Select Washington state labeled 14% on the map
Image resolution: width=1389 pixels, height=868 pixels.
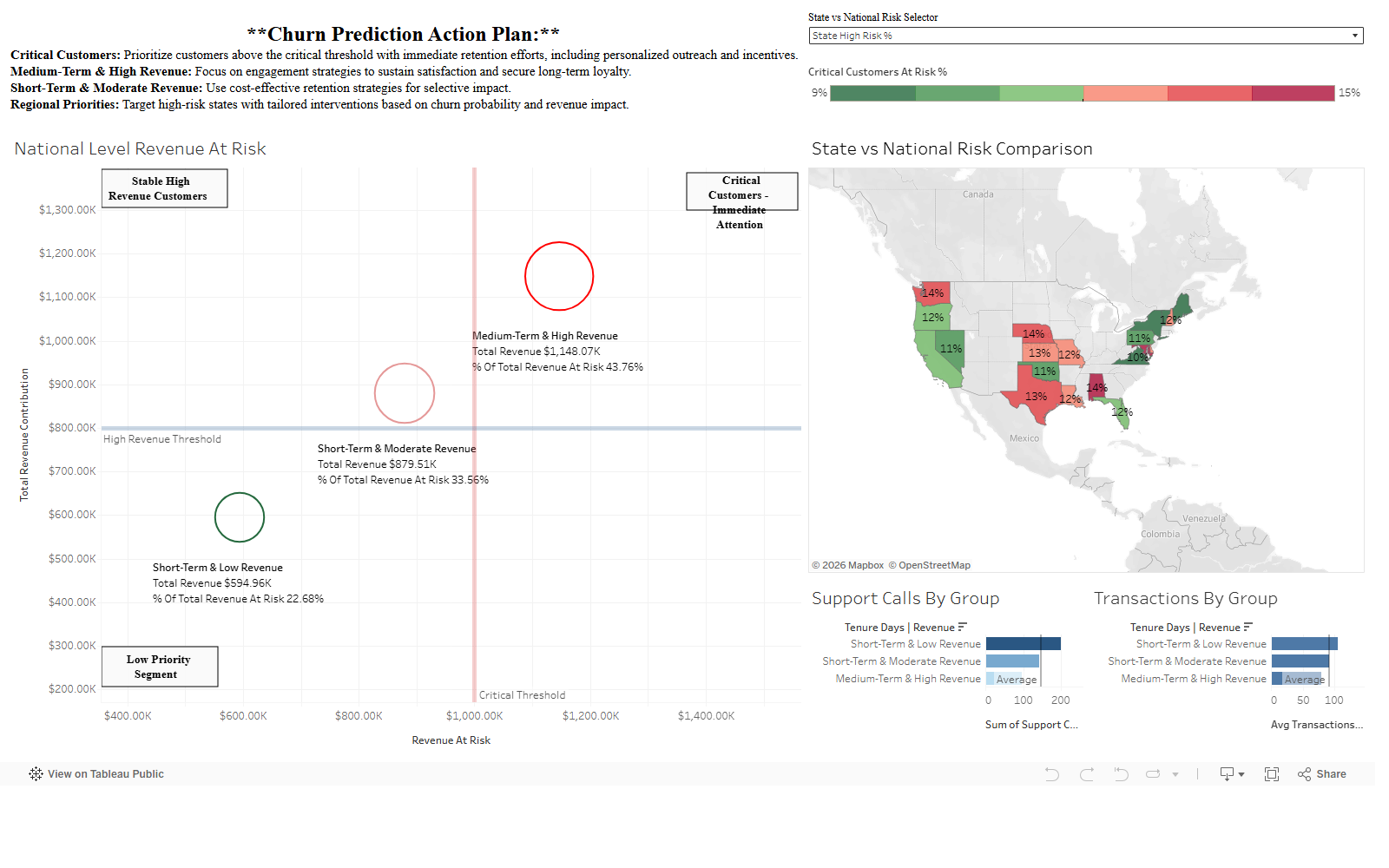pos(933,293)
